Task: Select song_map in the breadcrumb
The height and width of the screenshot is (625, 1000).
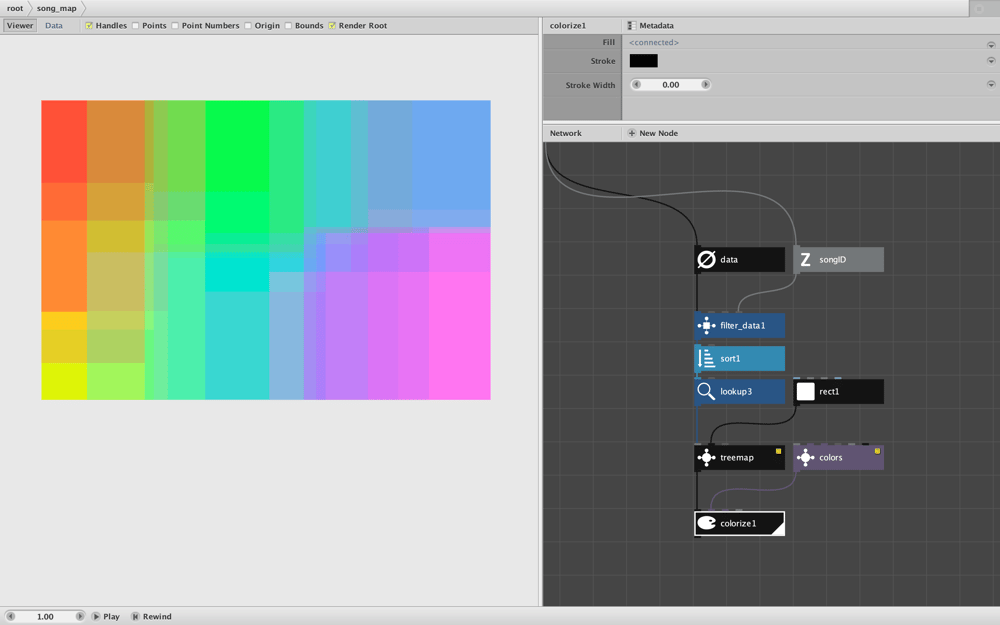Action: pos(56,8)
